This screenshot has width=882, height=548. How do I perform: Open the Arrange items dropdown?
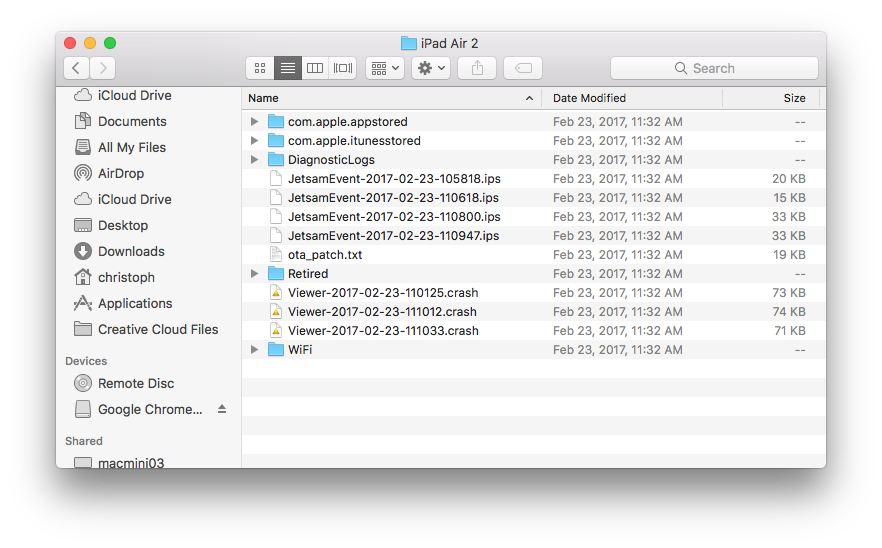click(384, 68)
